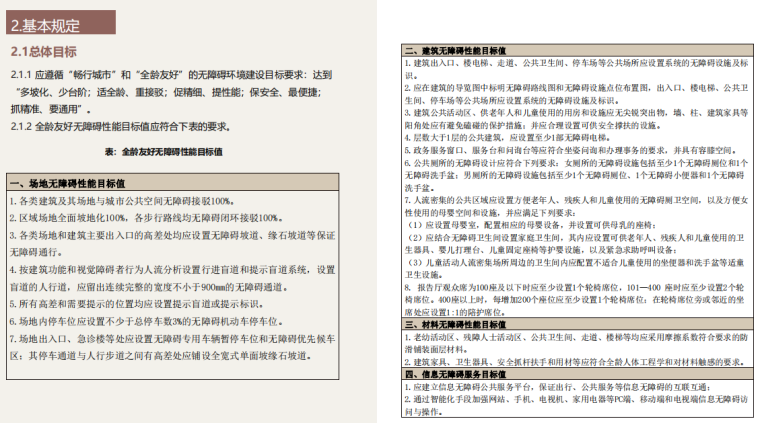Viewport: 760px width, 423px height.
Task: Click site item 1 about 公共空间无障碍接驳100%
Action: (122, 200)
